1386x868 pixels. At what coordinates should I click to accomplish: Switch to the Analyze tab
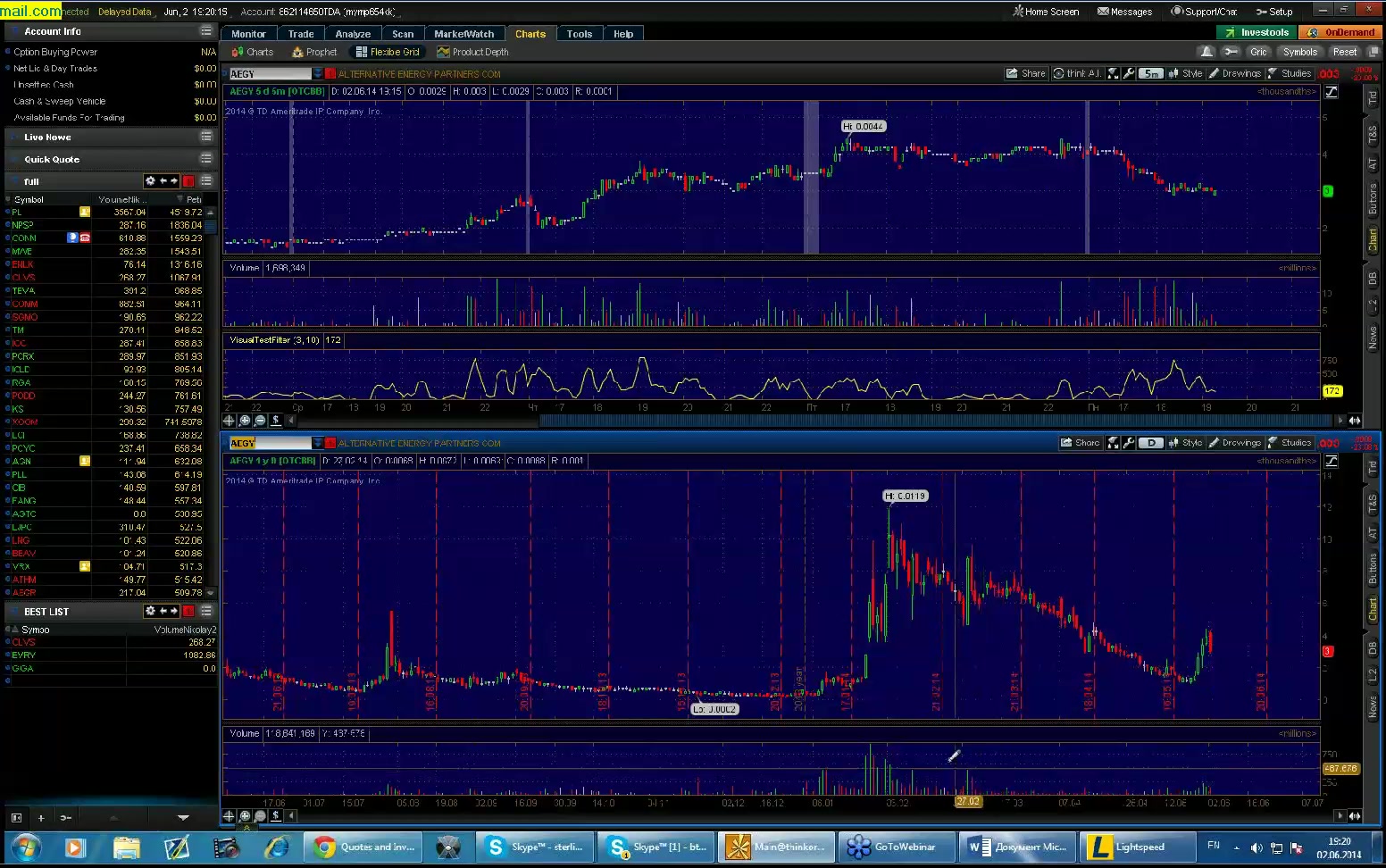[x=353, y=34]
